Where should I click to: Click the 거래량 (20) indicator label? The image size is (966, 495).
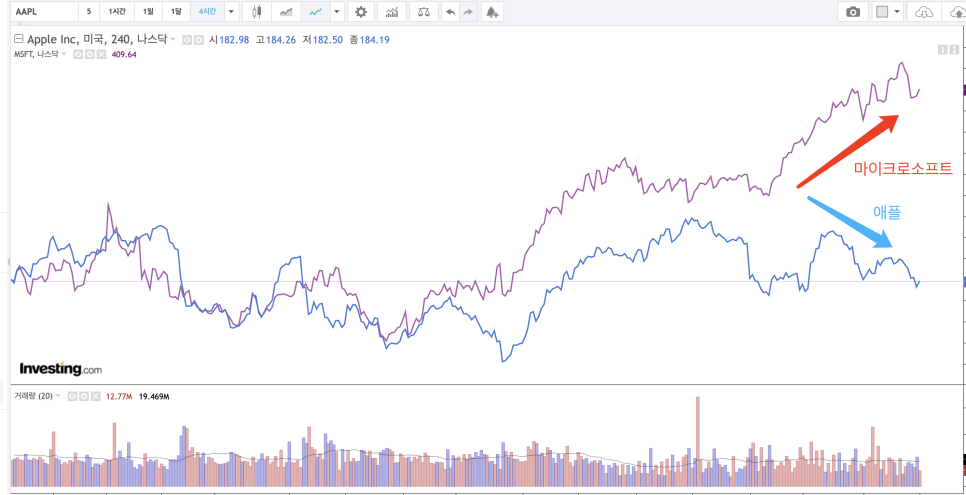(33, 396)
